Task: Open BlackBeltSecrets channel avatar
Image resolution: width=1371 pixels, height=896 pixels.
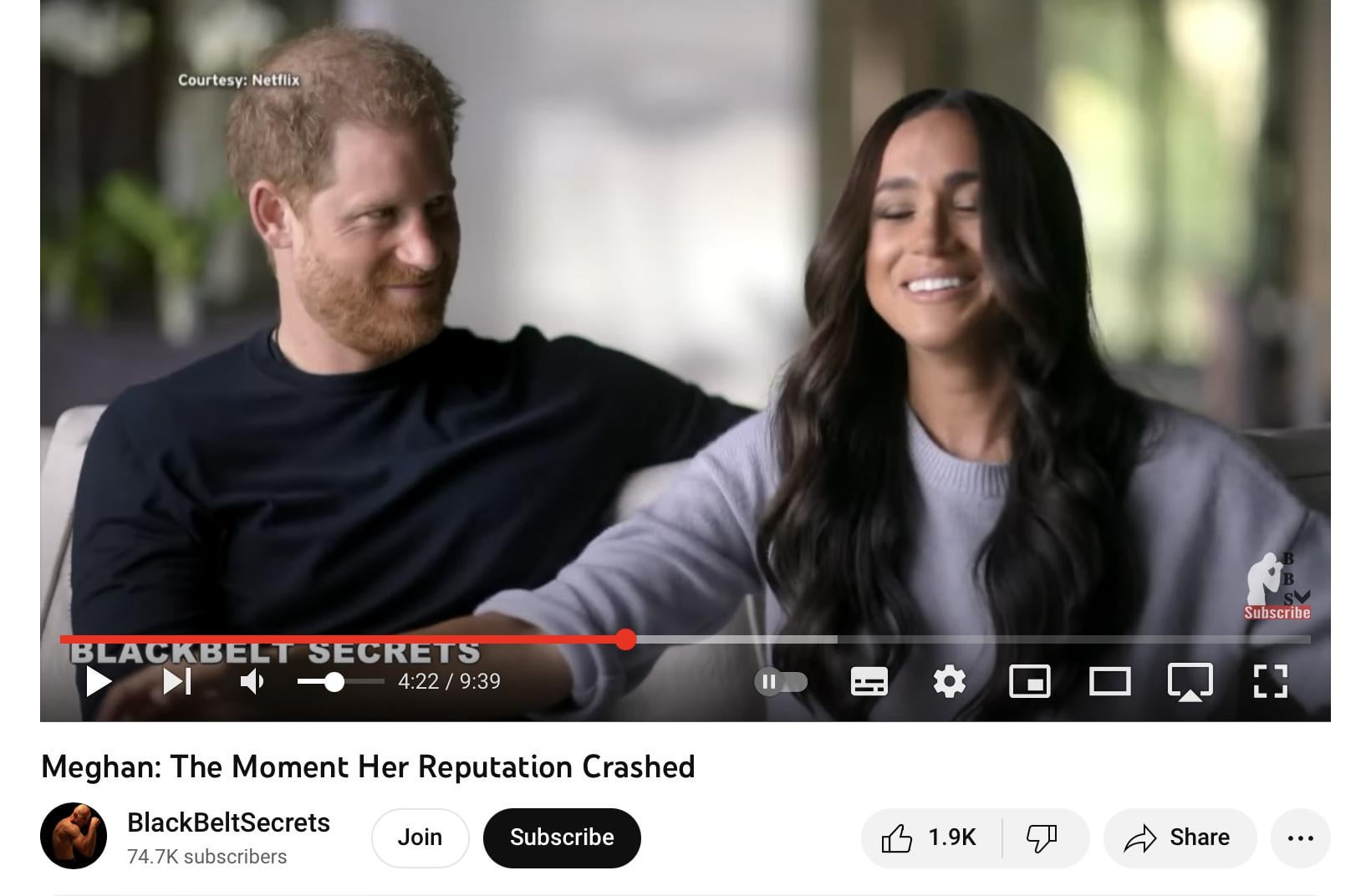Action: (x=74, y=836)
